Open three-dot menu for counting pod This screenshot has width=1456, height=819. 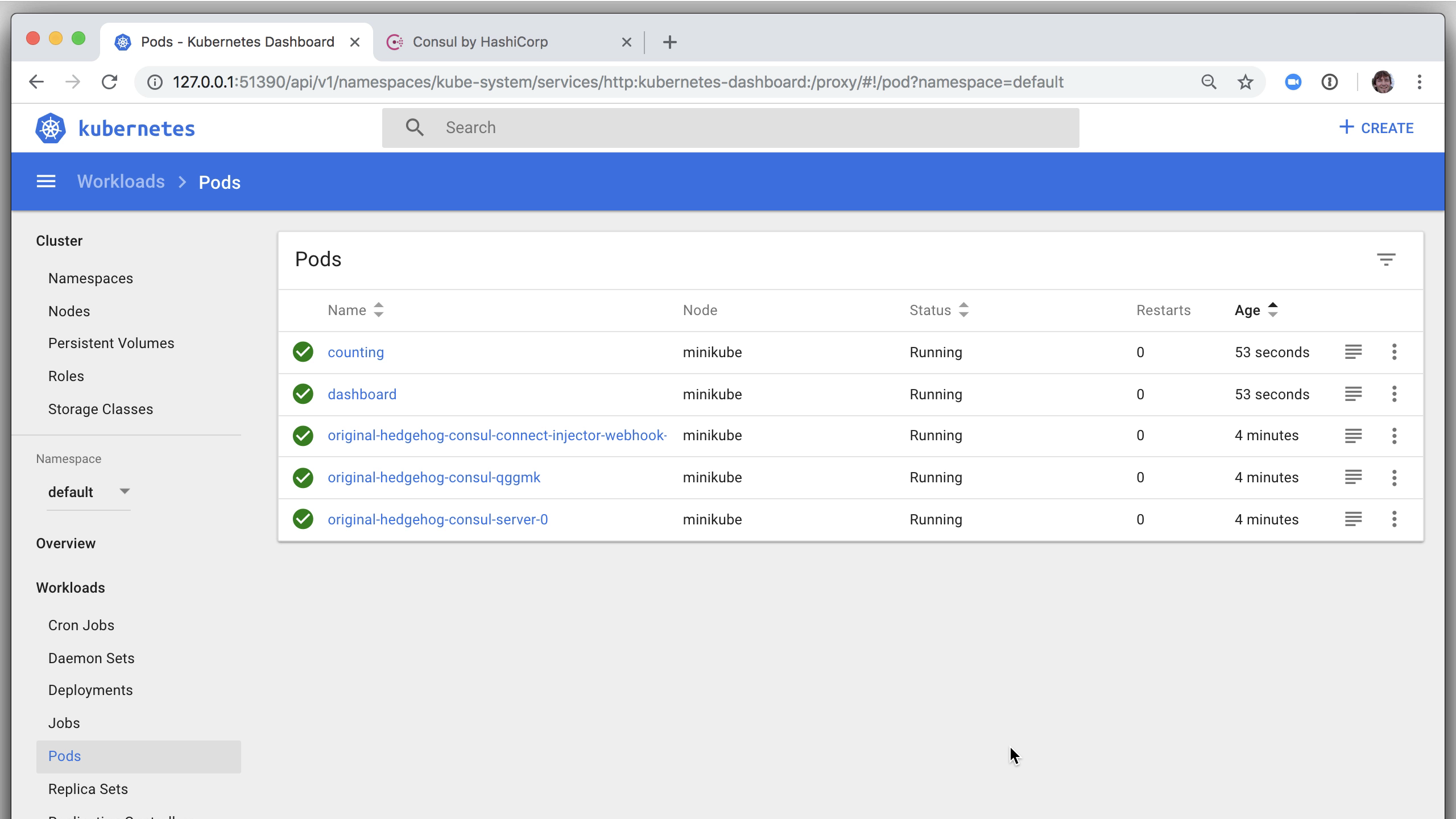(x=1394, y=352)
